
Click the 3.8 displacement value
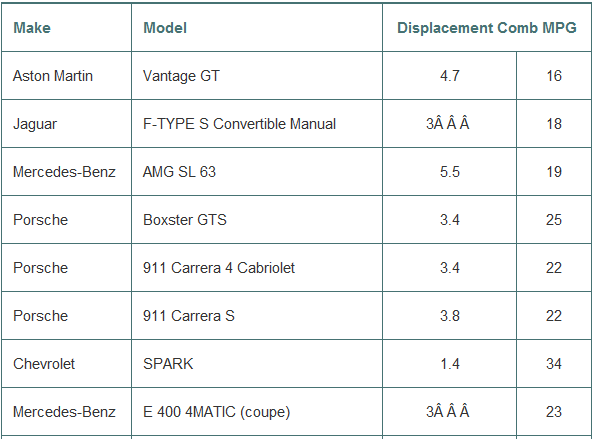pyautogui.click(x=449, y=316)
